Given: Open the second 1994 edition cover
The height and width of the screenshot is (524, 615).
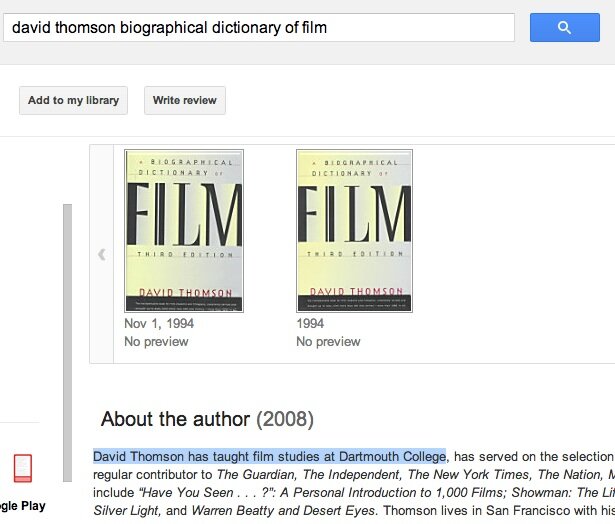Looking at the screenshot, I should (354, 230).
